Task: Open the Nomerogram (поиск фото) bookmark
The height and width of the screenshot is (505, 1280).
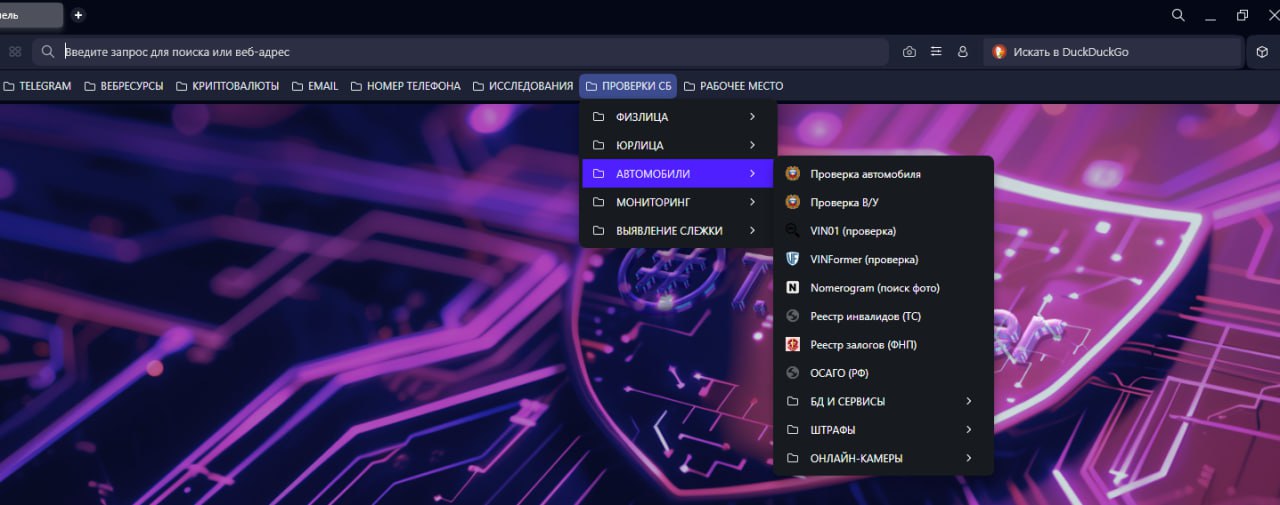Action: pos(874,288)
